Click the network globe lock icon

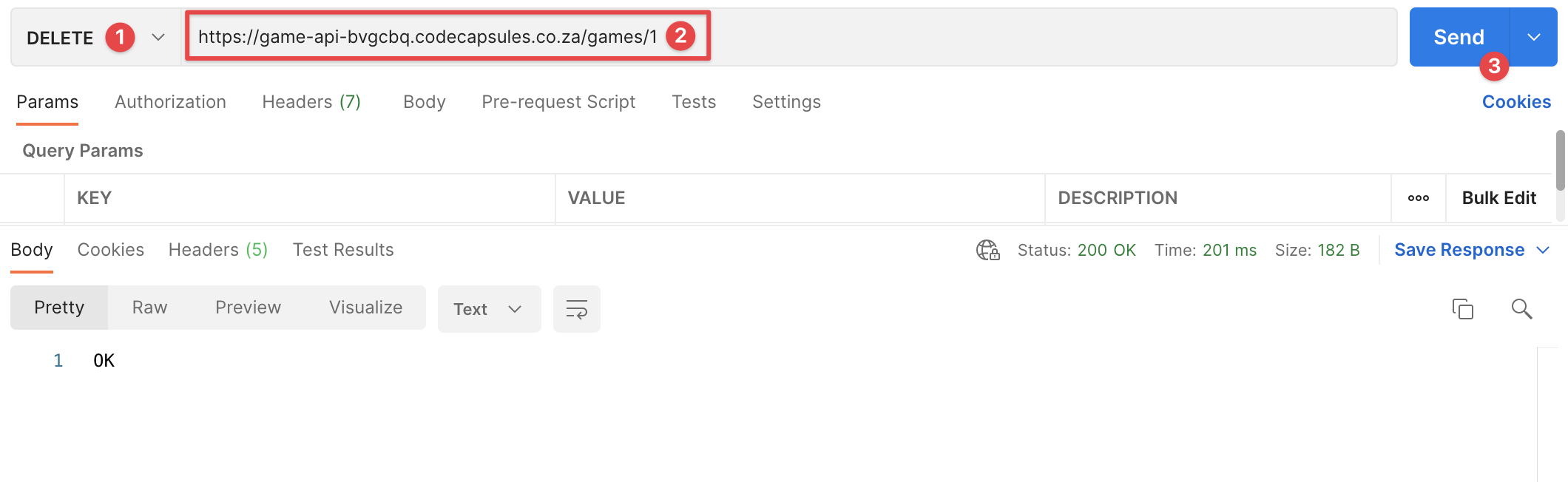point(987,251)
